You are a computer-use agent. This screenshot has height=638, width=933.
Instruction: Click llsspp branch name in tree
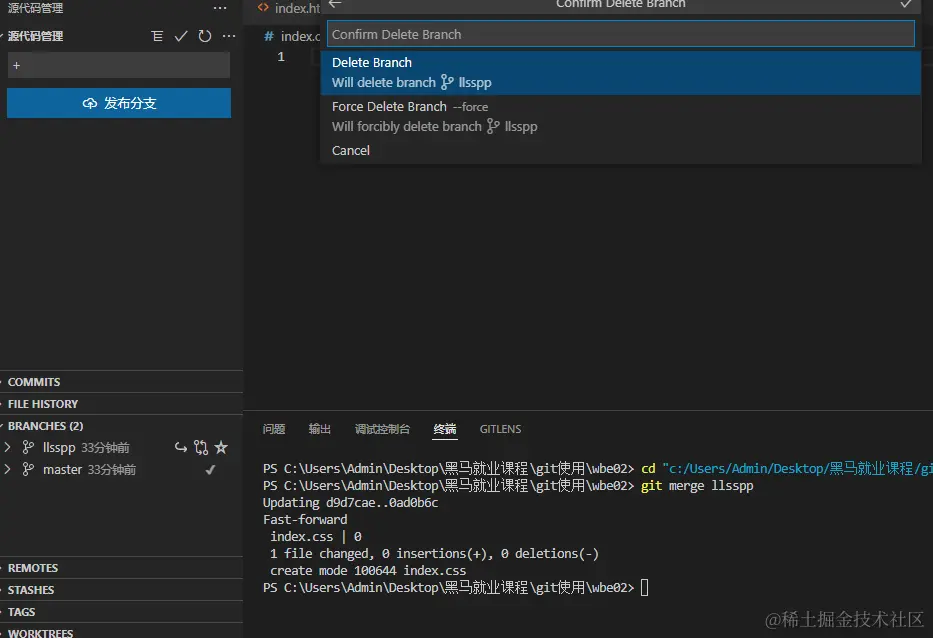[59, 447]
